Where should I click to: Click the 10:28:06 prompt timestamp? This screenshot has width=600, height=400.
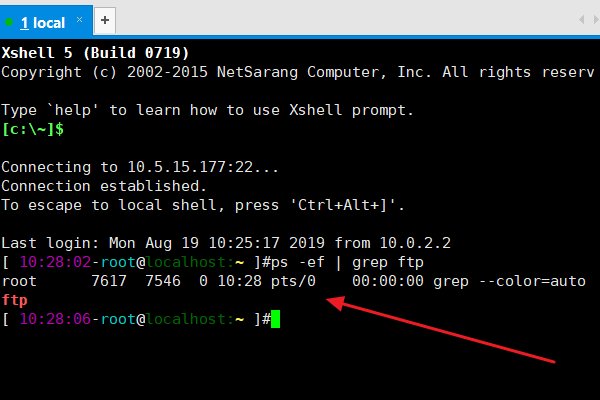52,319
